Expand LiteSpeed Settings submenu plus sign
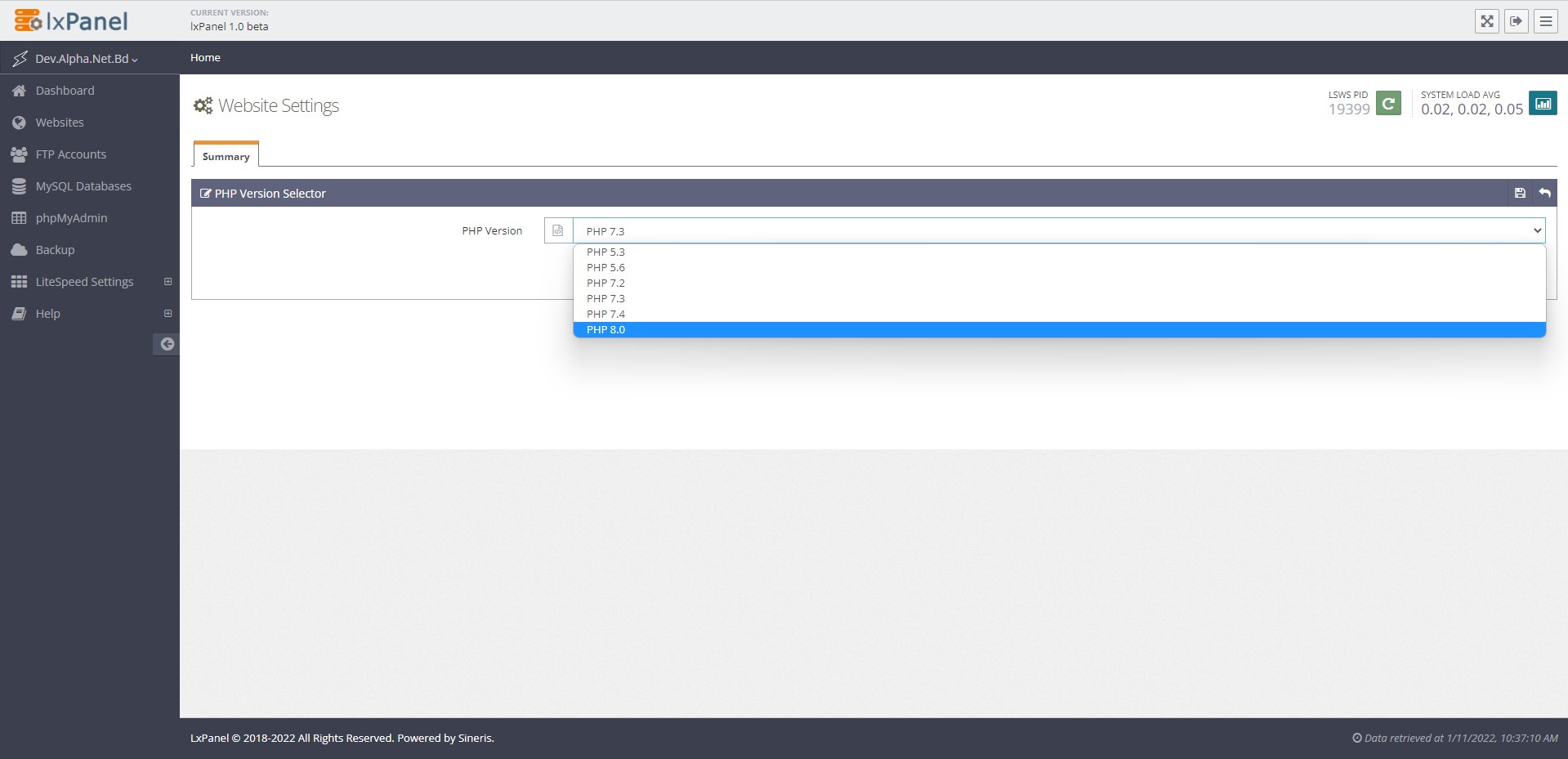1568x759 pixels. tap(168, 282)
